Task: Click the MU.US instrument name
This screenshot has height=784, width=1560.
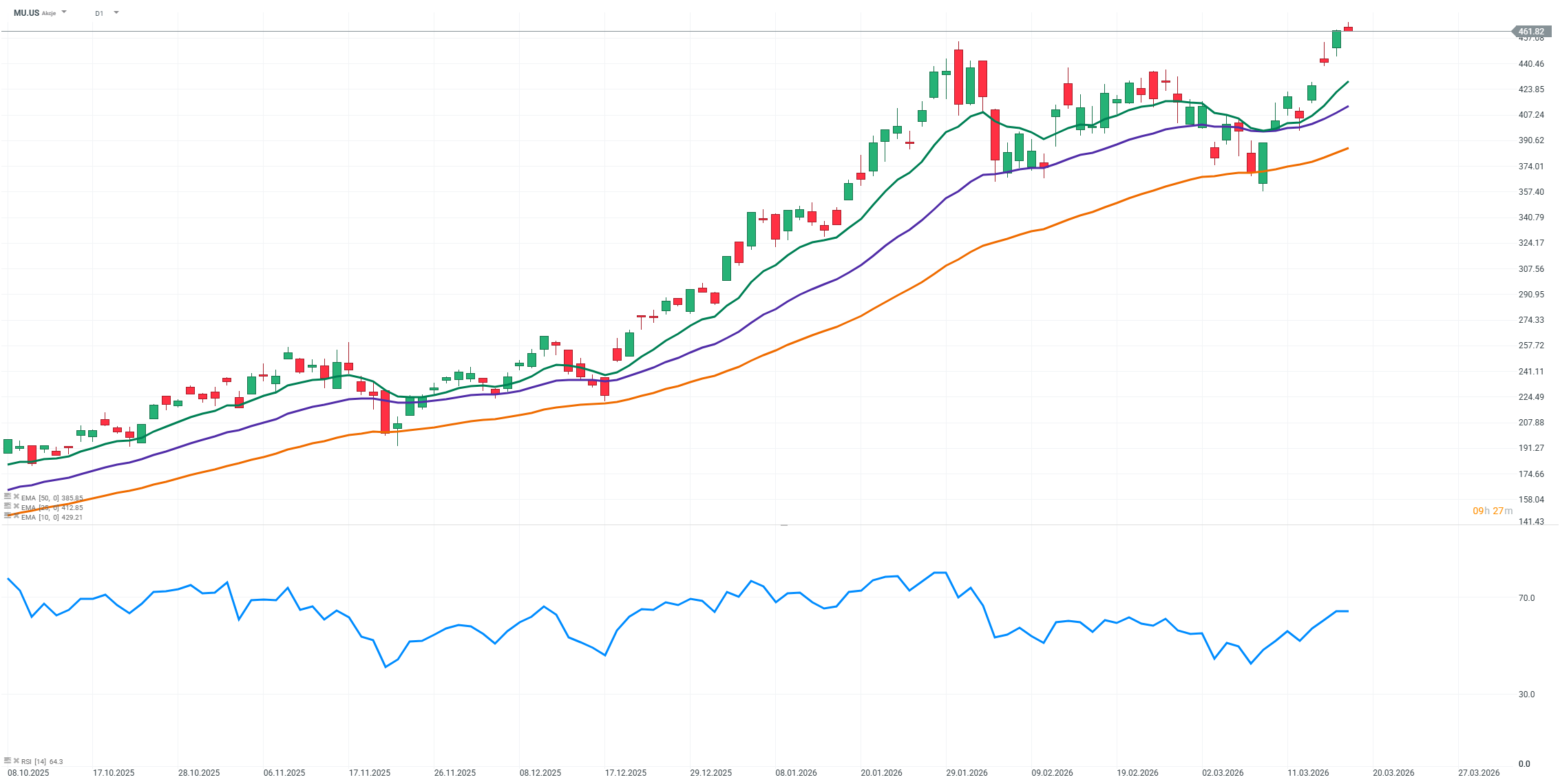Action: click(26, 13)
